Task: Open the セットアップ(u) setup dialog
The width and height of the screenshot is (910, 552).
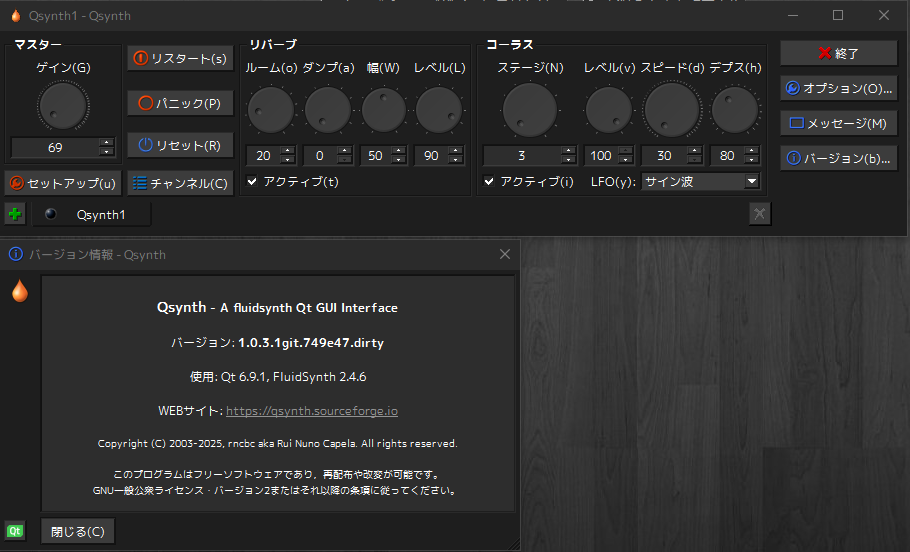Action: click(63, 183)
